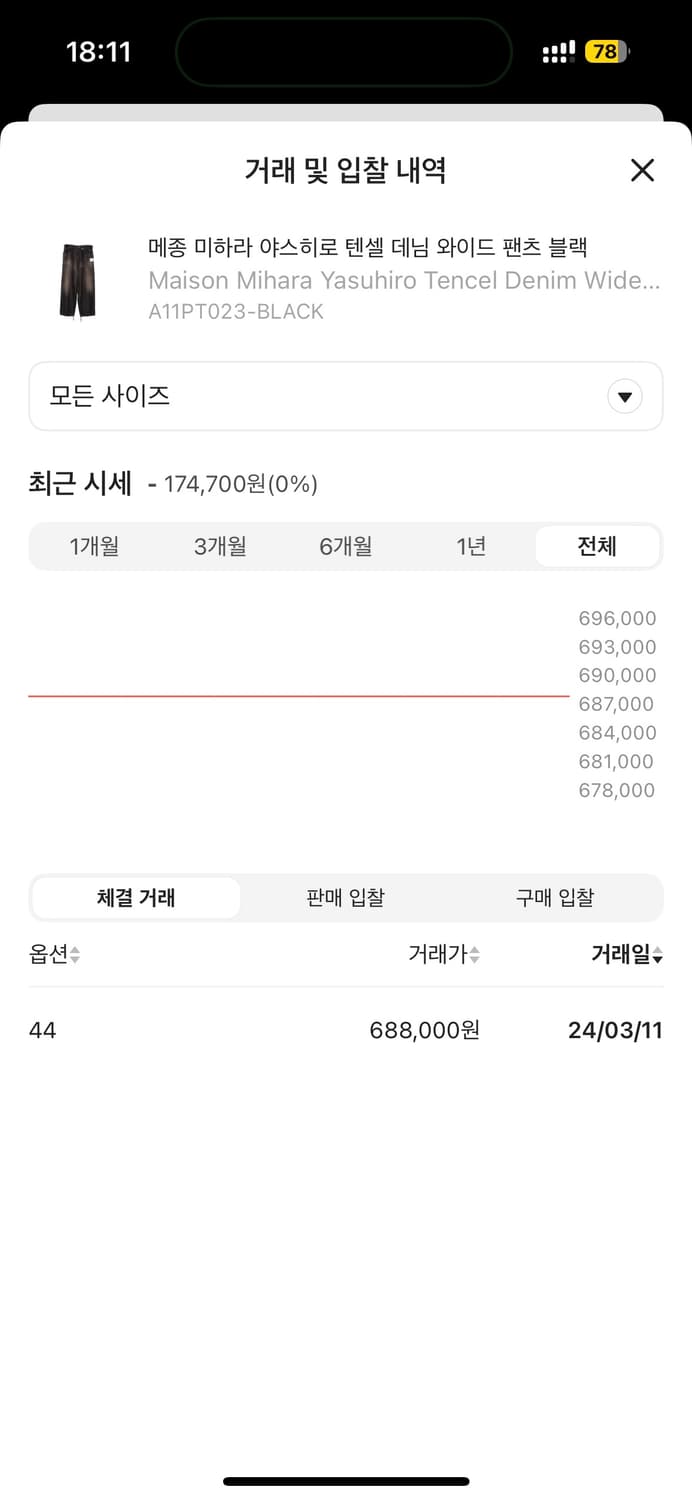Tap the 688,000원 transaction row

(x=345, y=1030)
